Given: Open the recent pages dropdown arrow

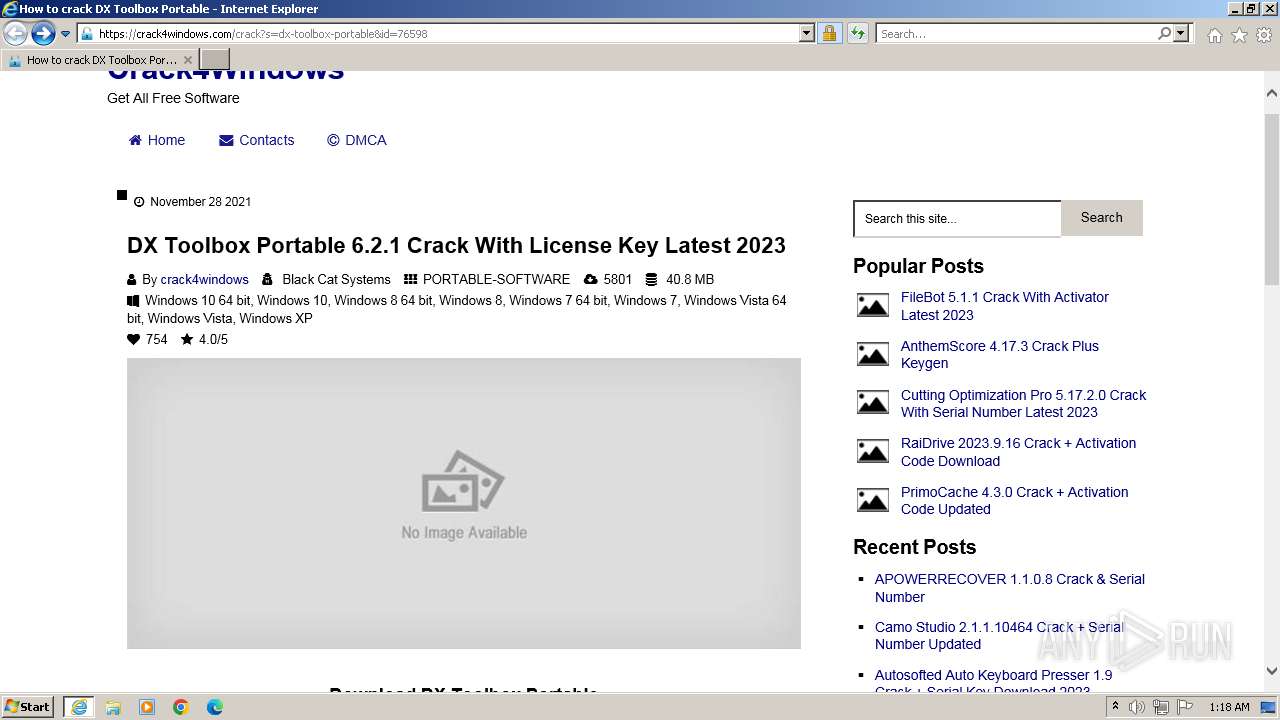Looking at the screenshot, I should coord(65,34).
